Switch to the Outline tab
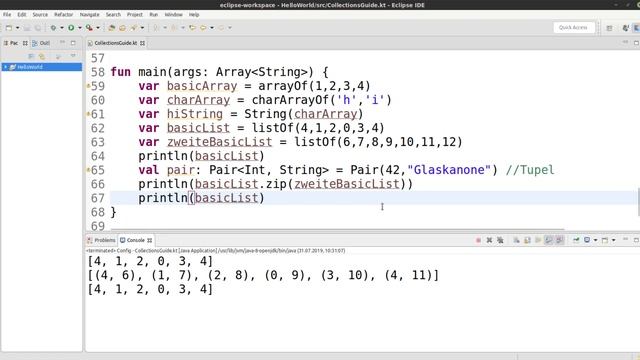Screen dimensions: 640x360 click(41, 43)
